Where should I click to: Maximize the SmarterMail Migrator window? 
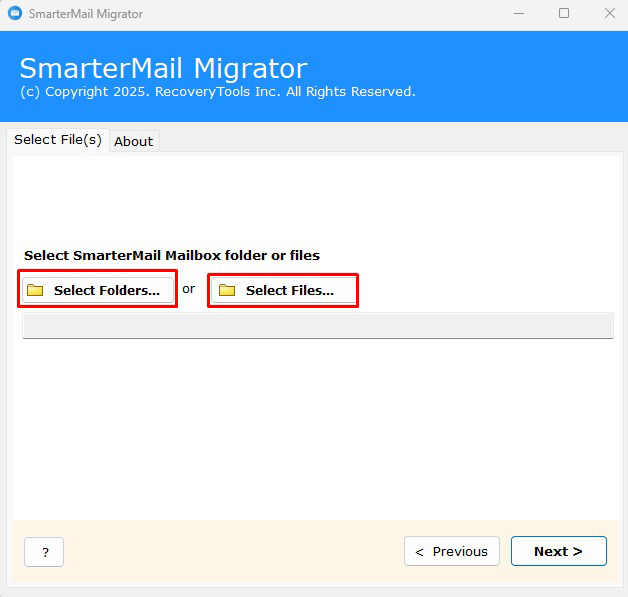coord(564,14)
